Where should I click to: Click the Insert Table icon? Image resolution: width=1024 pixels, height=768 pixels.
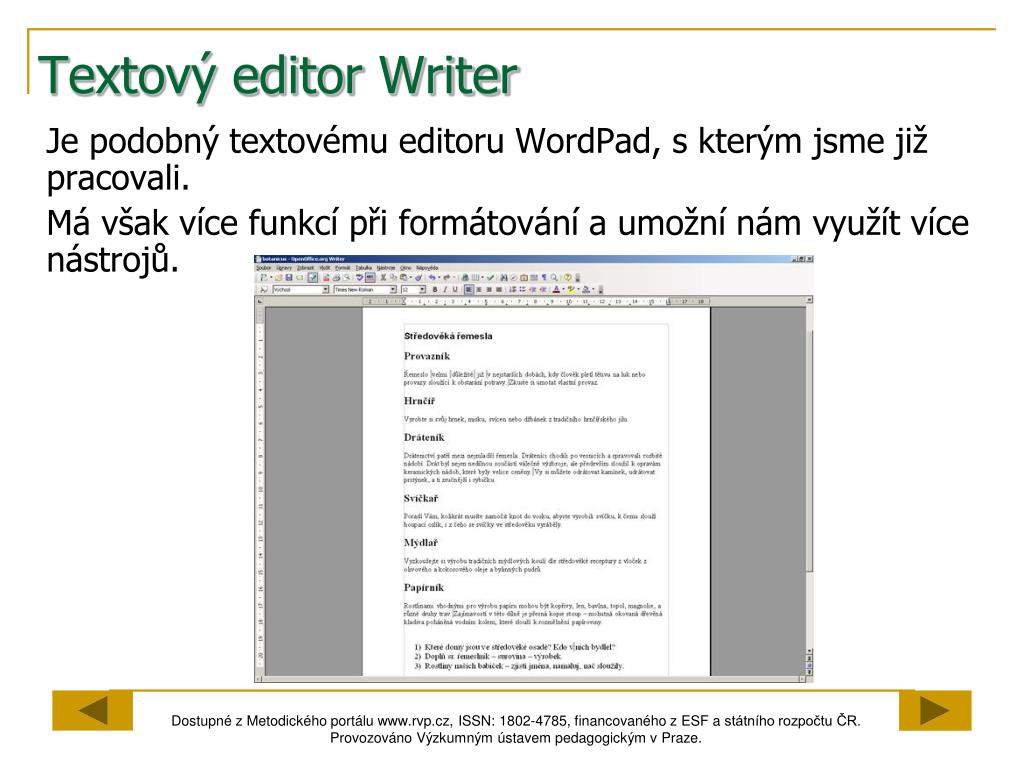click(475, 277)
